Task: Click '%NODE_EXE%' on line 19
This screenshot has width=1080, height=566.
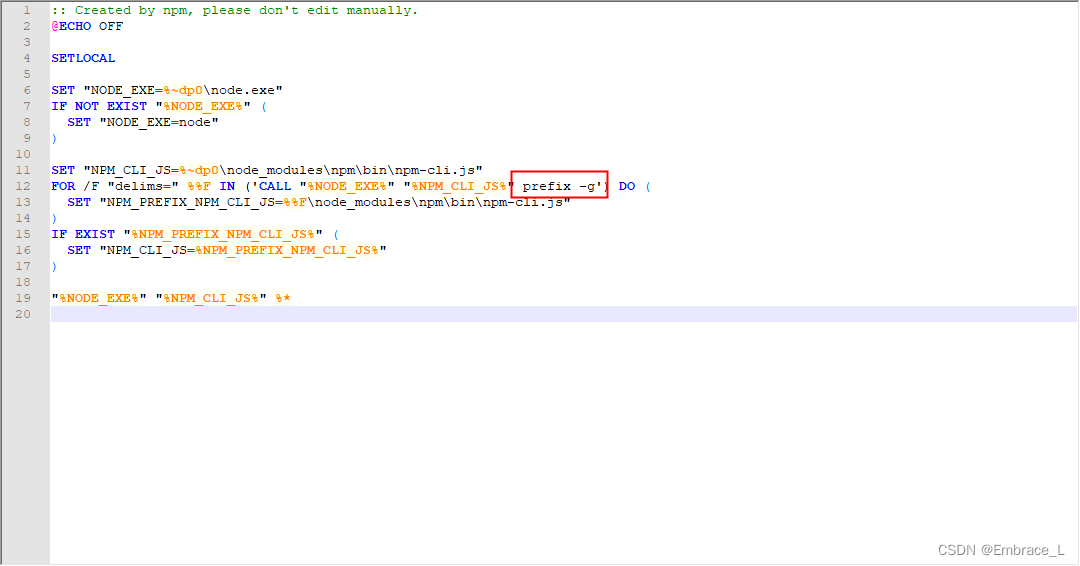Action: [x=98, y=298]
